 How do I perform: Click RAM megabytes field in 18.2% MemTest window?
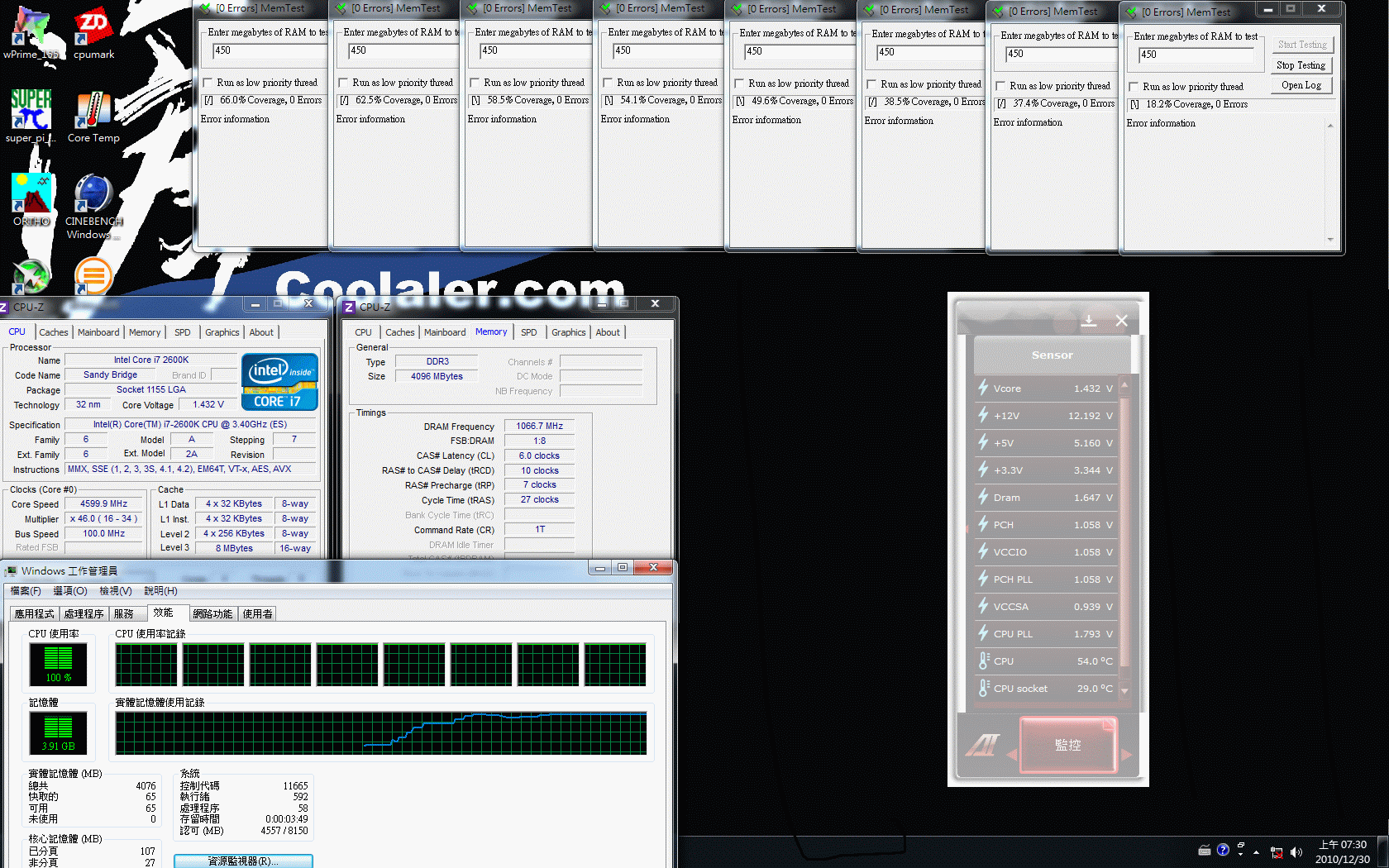[1196, 55]
